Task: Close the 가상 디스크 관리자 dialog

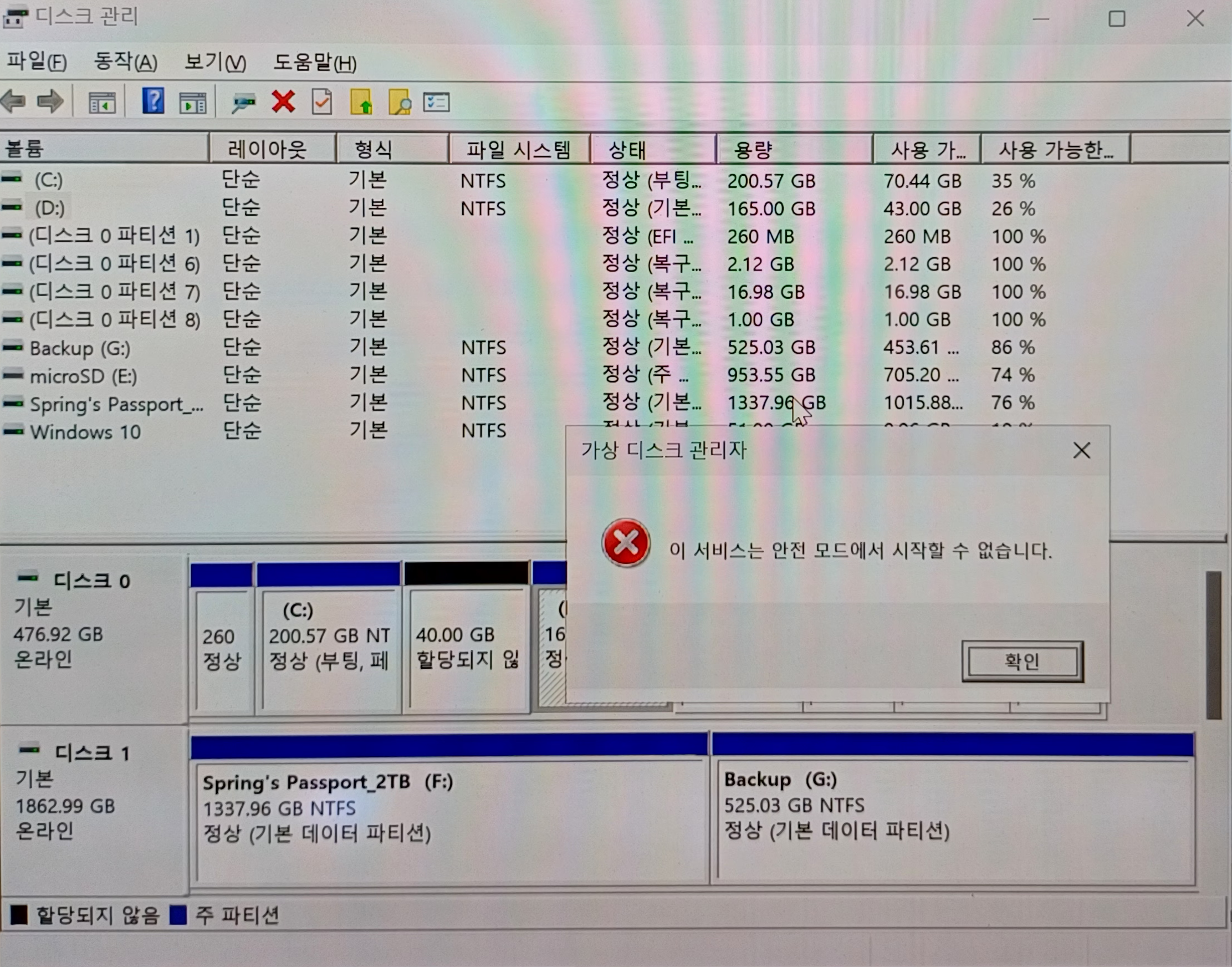Action: pyautogui.click(x=1081, y=451)
